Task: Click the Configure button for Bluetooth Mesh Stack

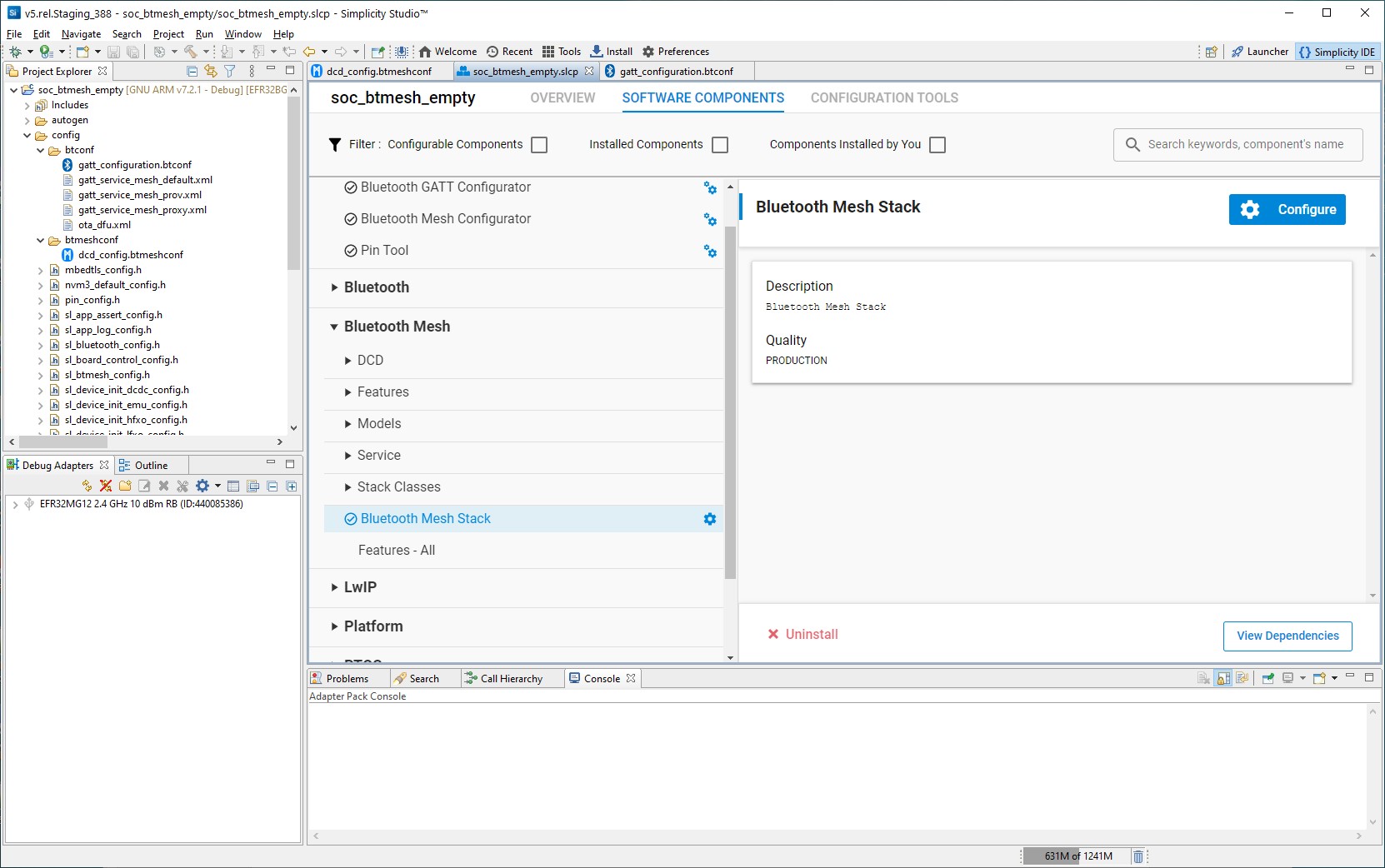Action: [1286, 209]
